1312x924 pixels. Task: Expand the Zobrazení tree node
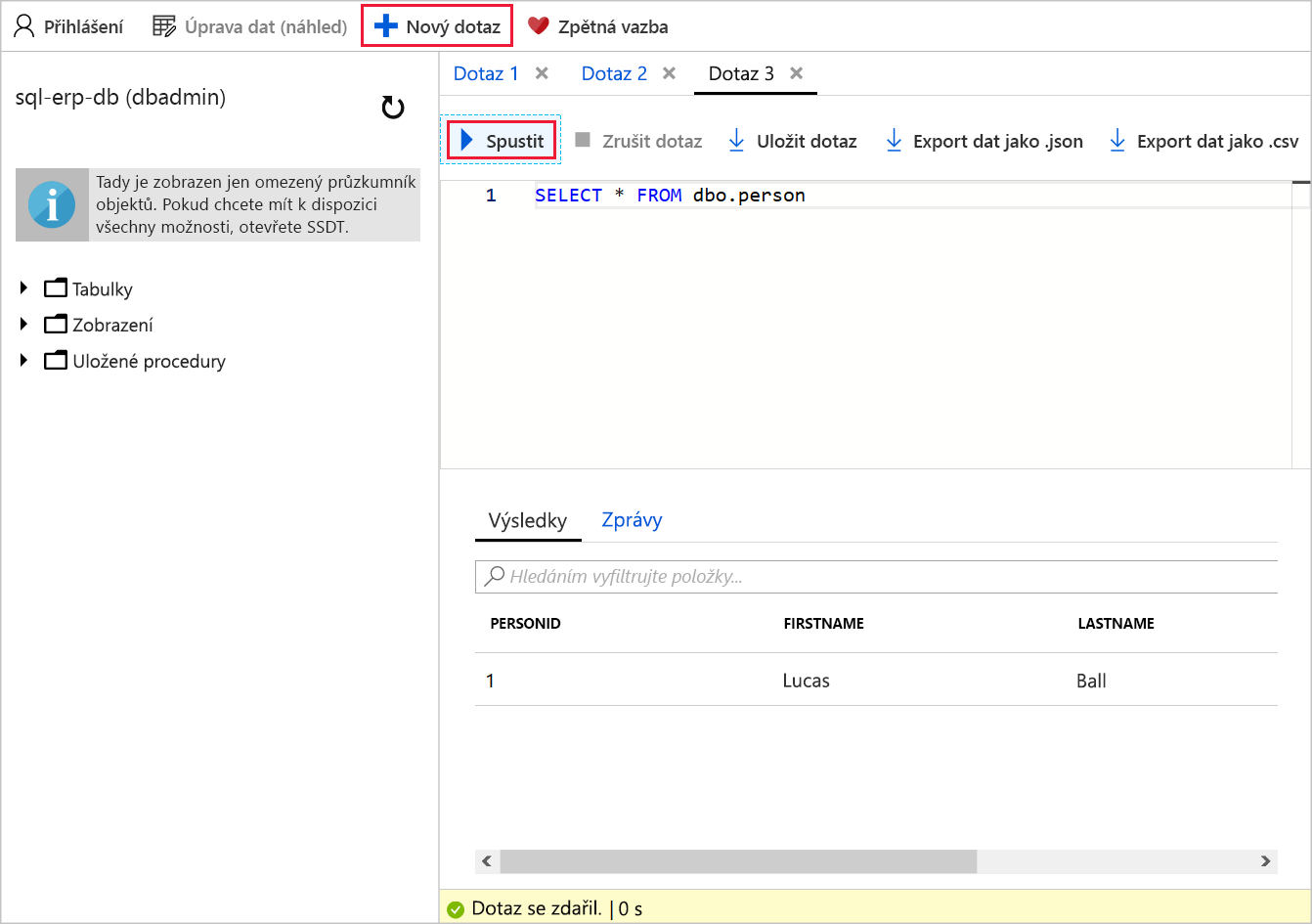(x=24, y=324)
